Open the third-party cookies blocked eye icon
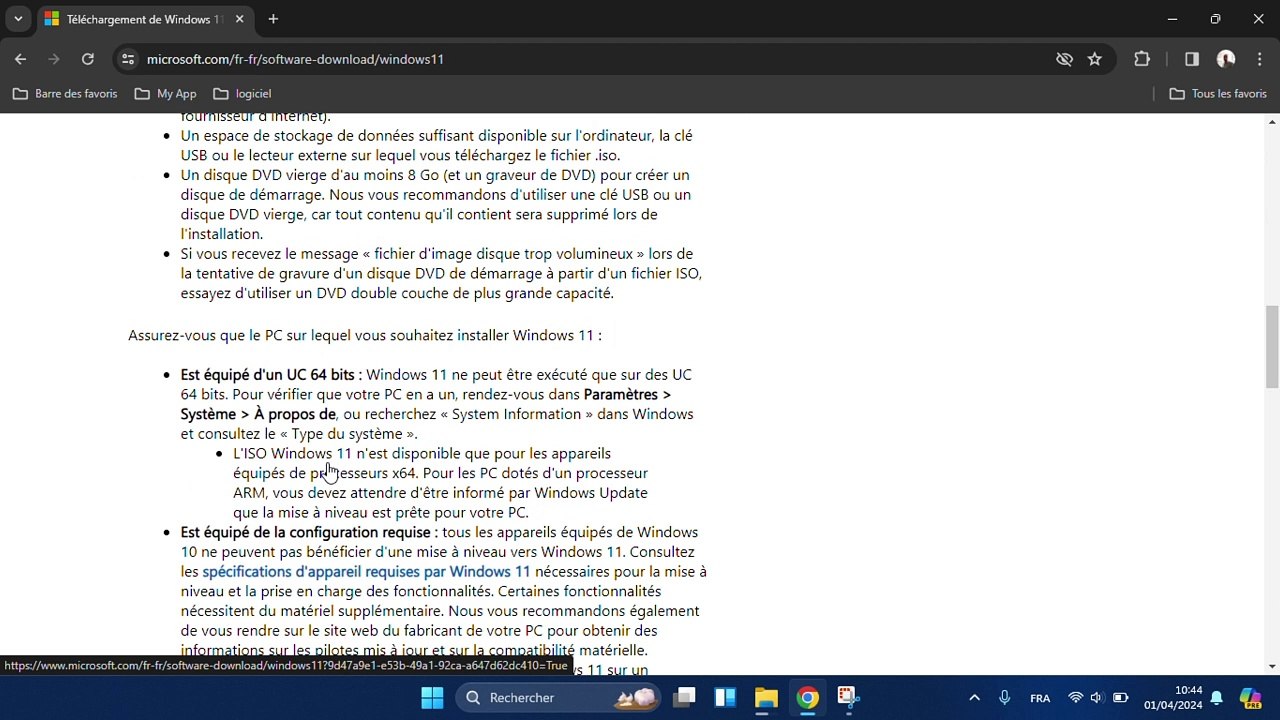This screenshot has height=720, width=1280. pos(1064,59)
